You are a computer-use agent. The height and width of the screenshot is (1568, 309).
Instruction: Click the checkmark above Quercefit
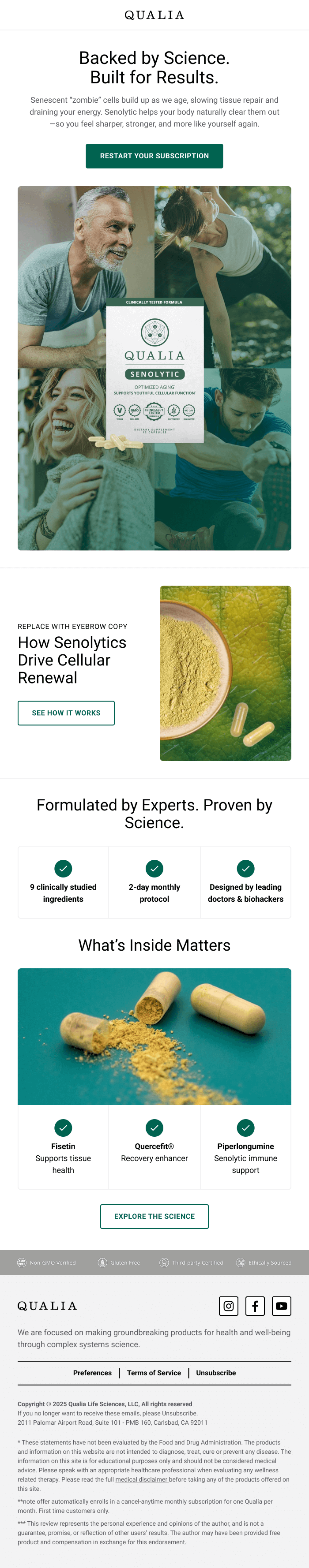tap(154, 1128)
